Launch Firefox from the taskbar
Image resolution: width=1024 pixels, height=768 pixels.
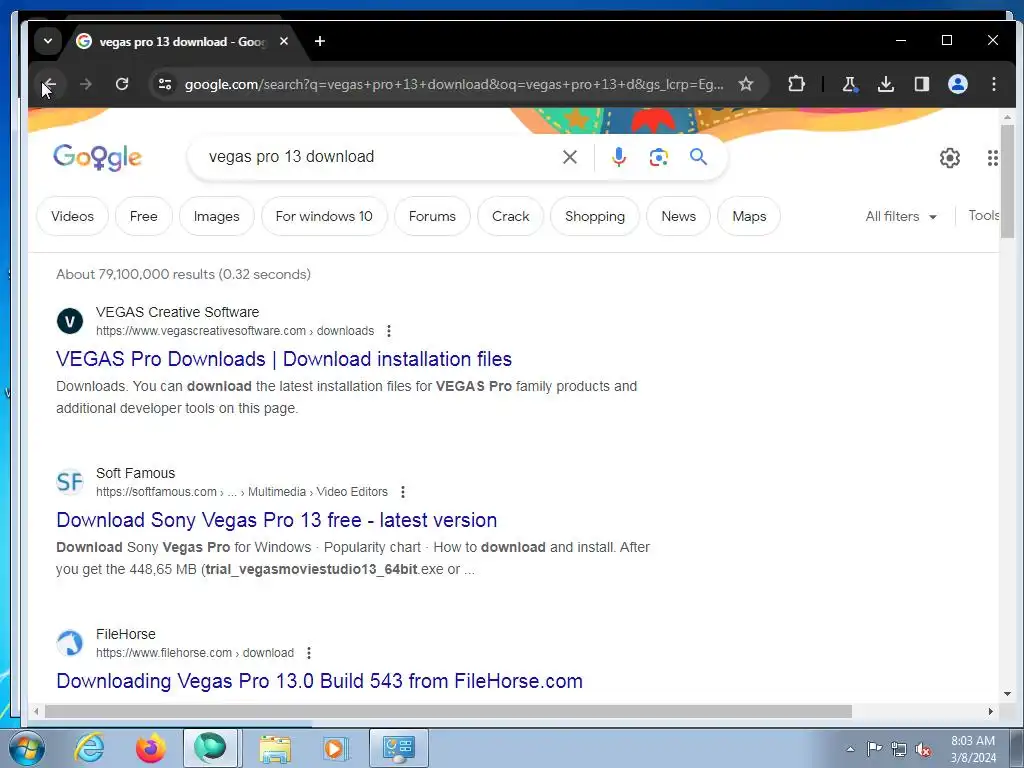[150, 749]
